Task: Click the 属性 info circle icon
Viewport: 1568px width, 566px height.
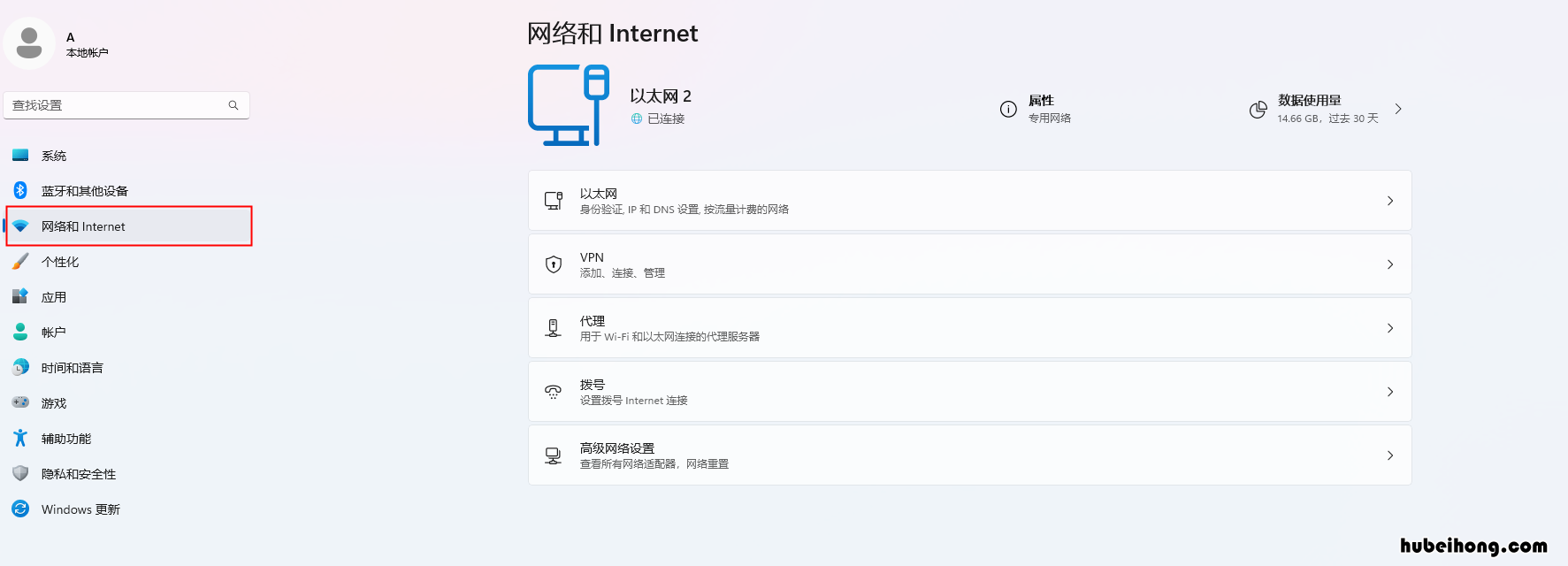Action: (x=1008, y=109)
